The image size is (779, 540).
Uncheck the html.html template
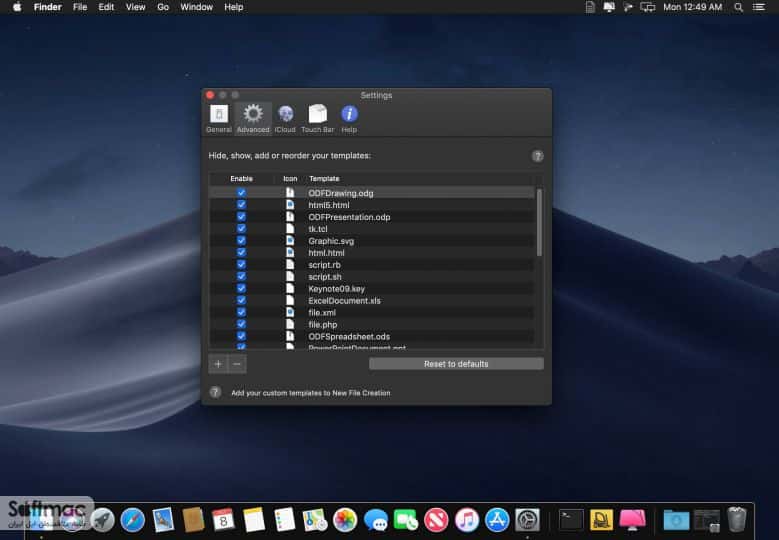[x=241, y=252]
